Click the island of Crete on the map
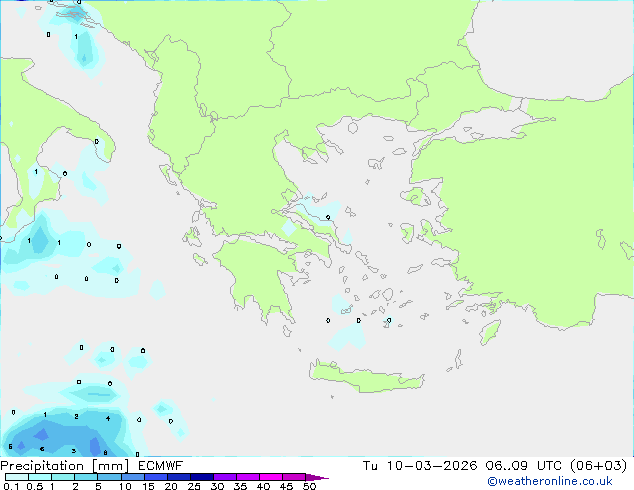Viewport: 634px width, 490px height. [x=366, y=378]
